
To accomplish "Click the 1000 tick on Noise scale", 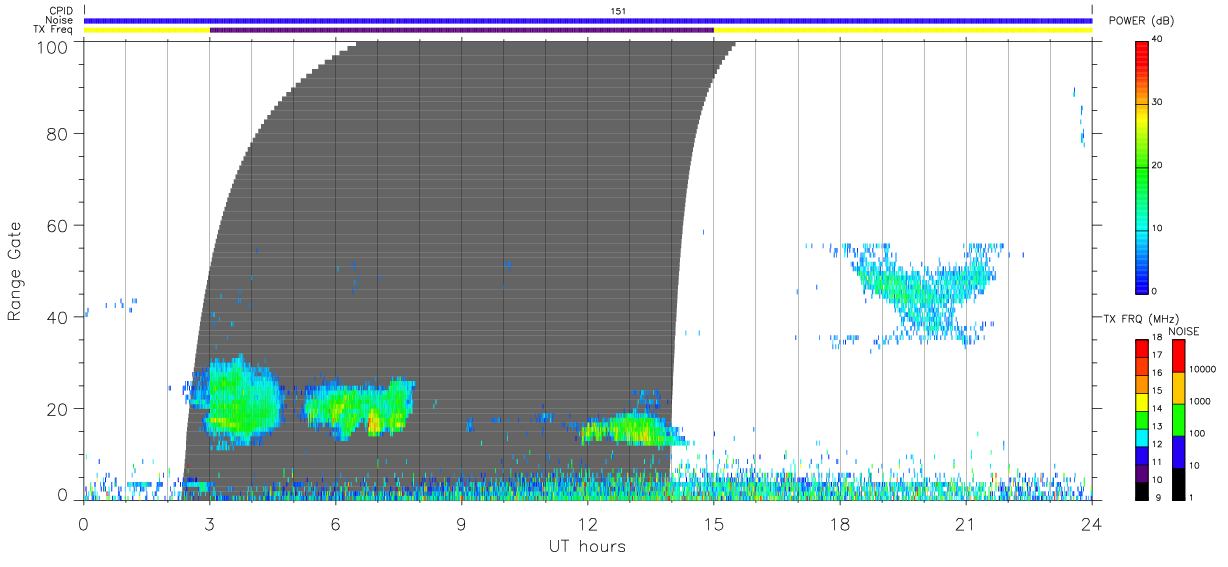I will [x=1200, y=400].
